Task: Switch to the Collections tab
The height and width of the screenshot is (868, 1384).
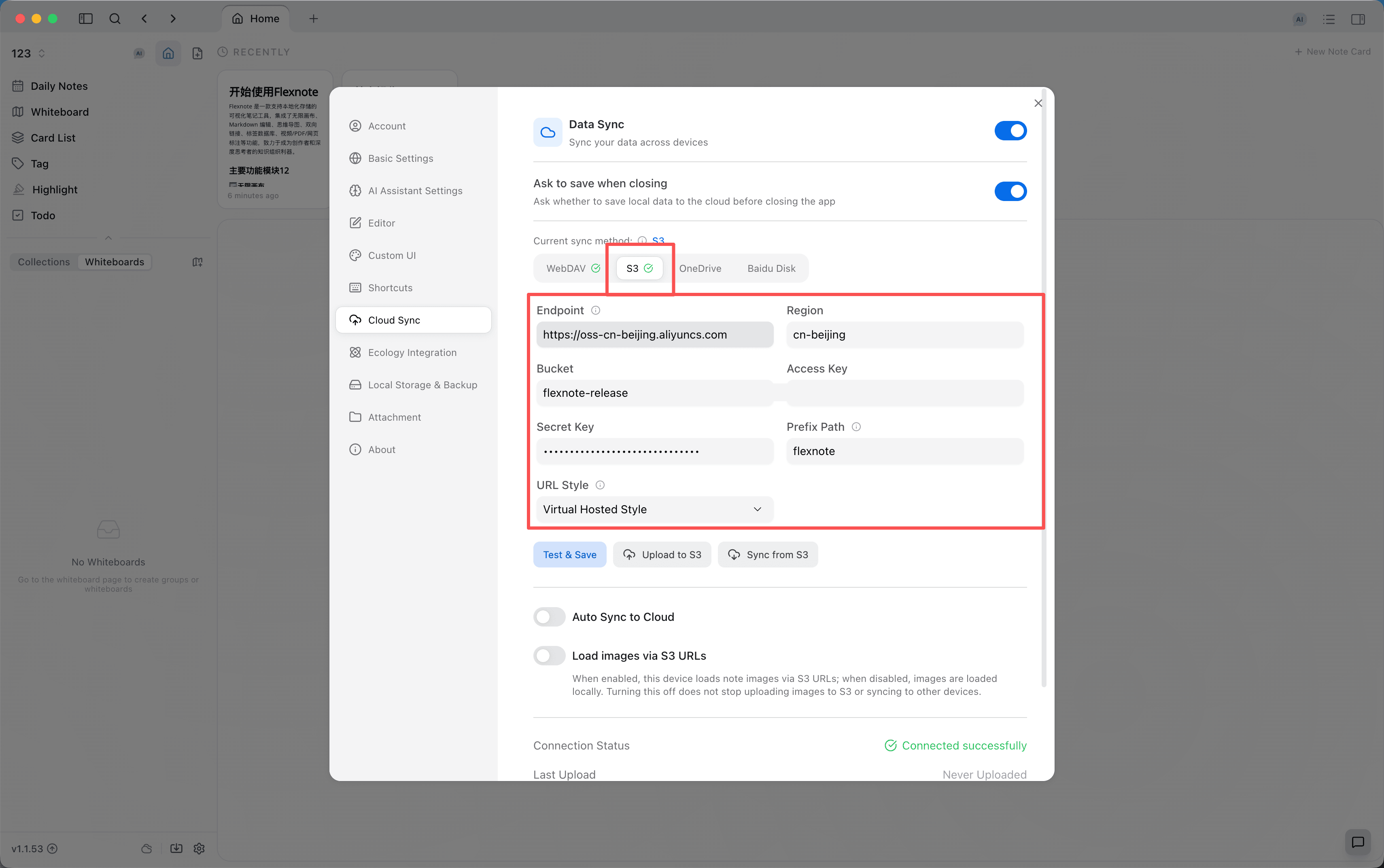Action: (x=44, y=262)
